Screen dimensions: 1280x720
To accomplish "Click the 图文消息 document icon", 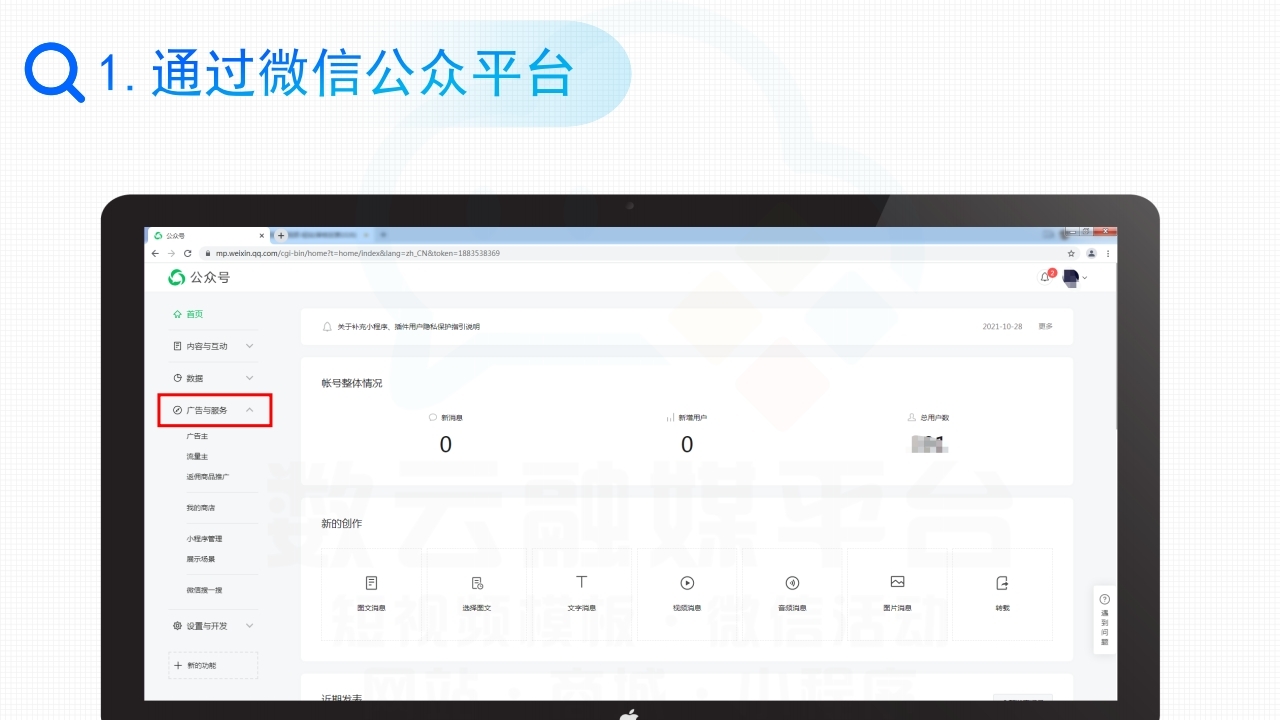I will [x=372, y=582].
